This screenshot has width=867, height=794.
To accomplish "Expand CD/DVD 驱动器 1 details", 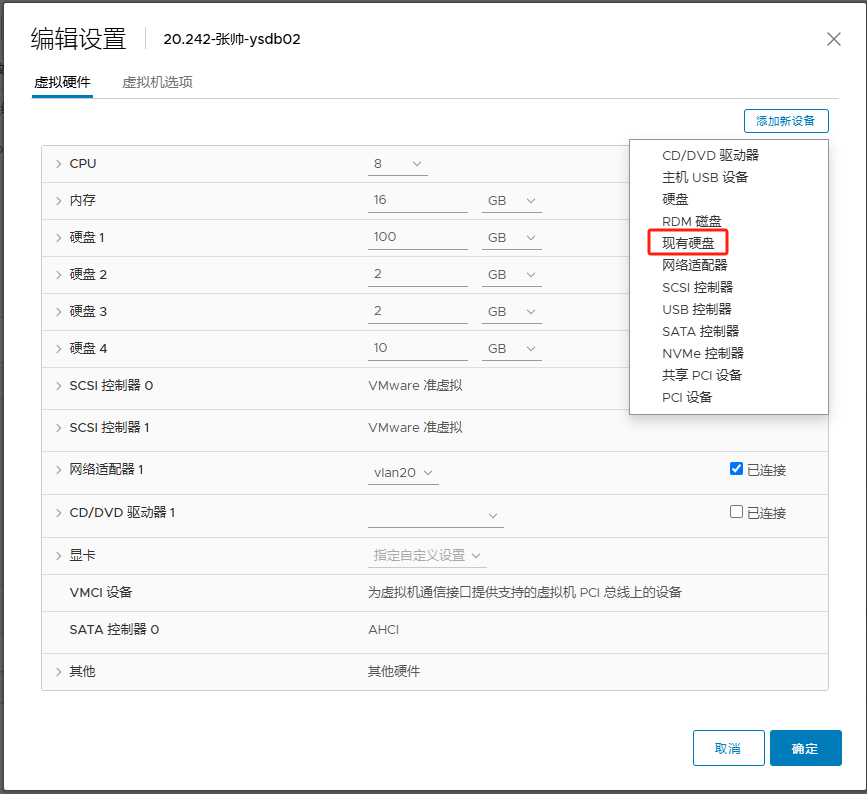I will pos(59,513).
